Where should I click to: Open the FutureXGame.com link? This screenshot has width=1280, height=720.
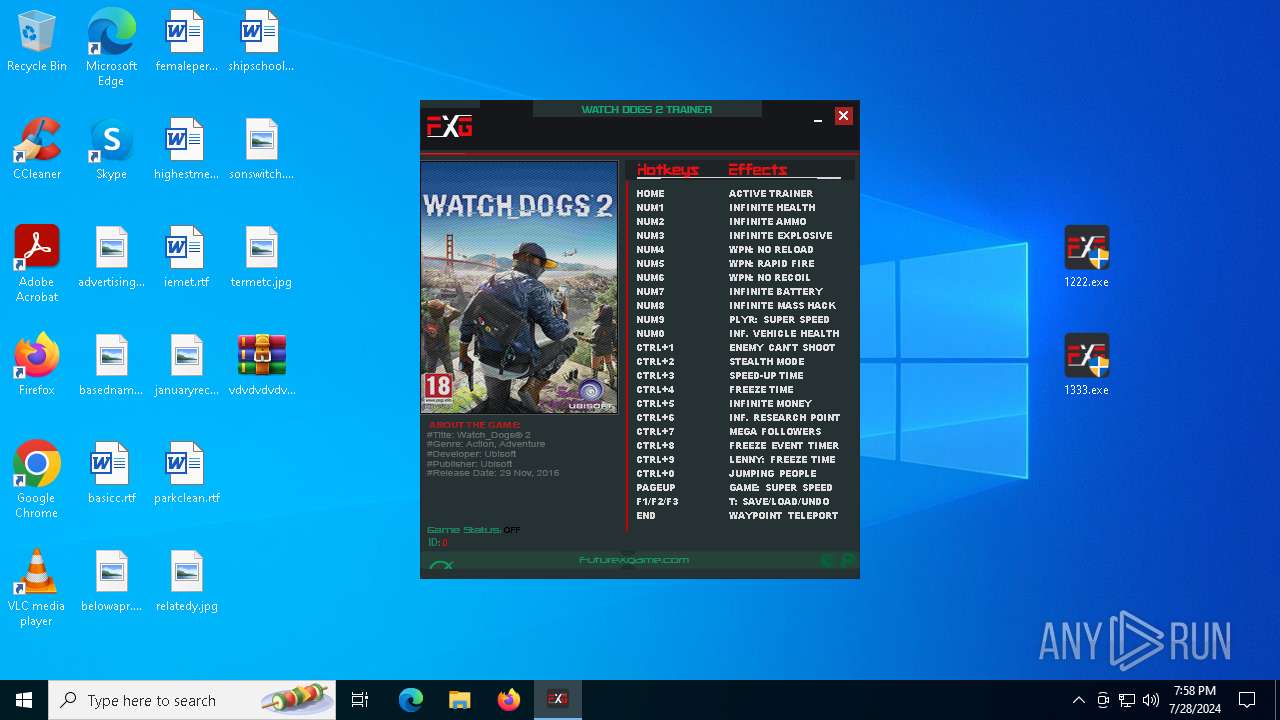634,560
